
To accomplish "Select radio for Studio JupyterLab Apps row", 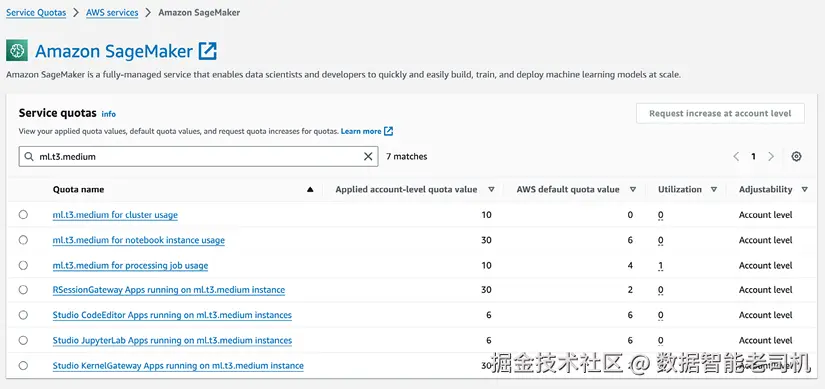I will click(23, 340).
